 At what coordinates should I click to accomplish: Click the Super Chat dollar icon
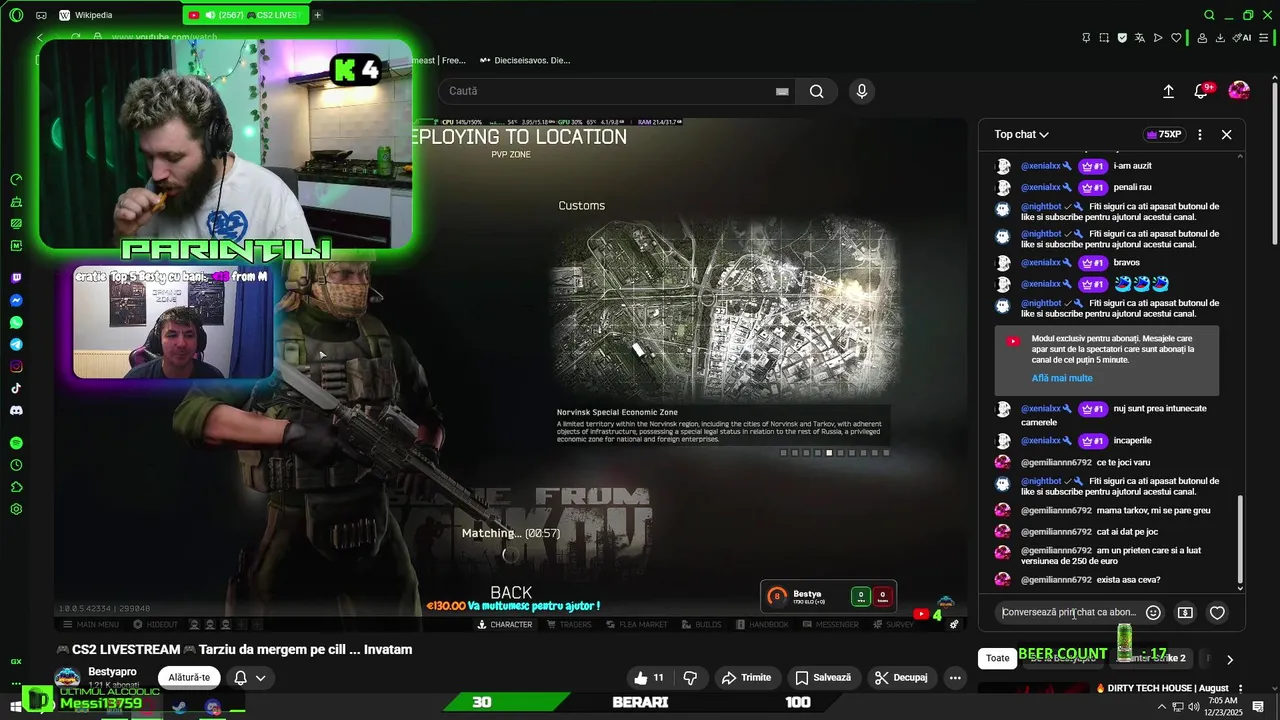click(1185, 613)
